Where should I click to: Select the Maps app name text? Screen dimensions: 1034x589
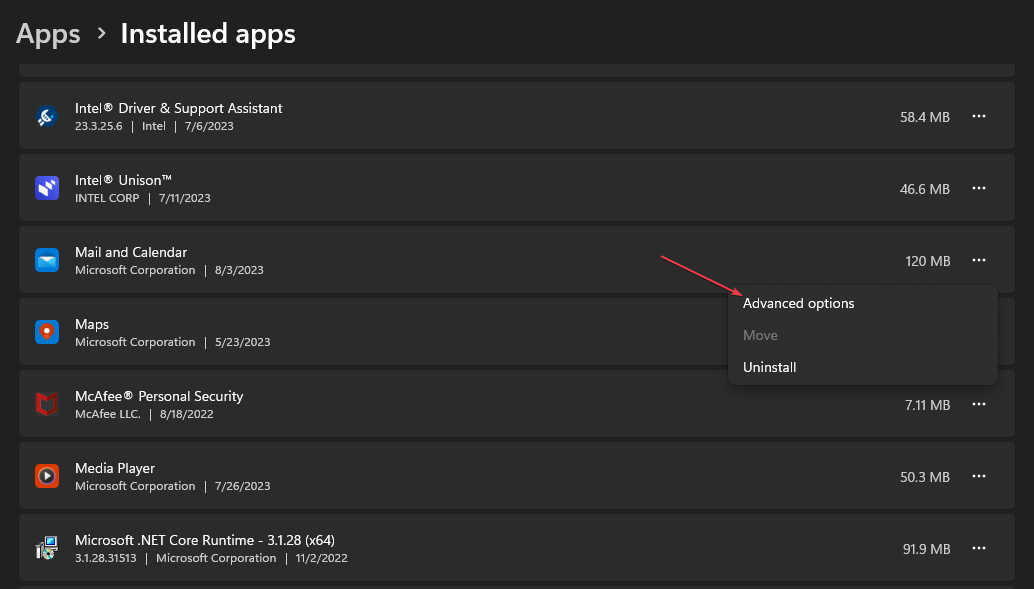[x=92, y=324]
